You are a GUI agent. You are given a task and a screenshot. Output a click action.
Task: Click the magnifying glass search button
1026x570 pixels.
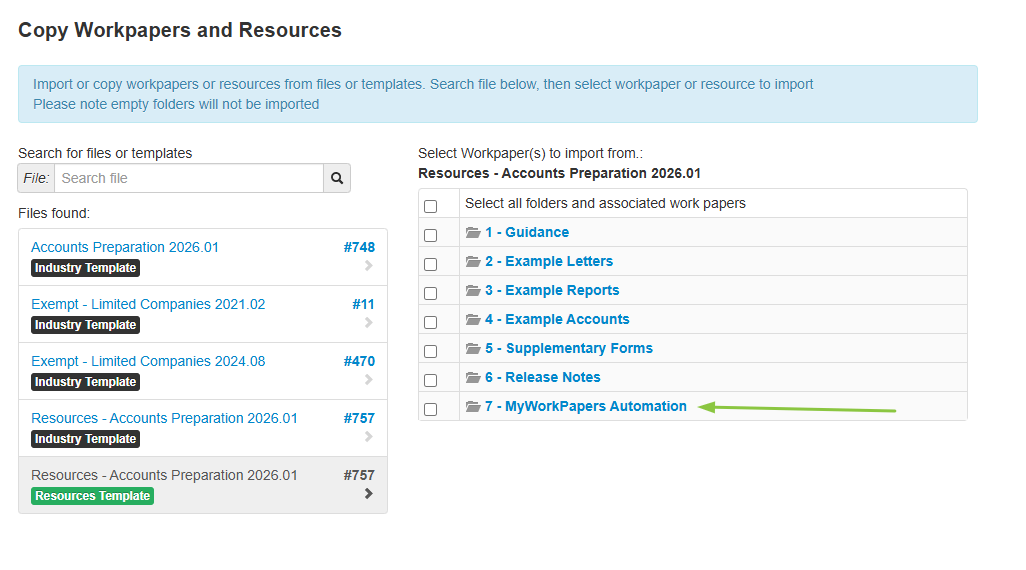tap(337, 178)
